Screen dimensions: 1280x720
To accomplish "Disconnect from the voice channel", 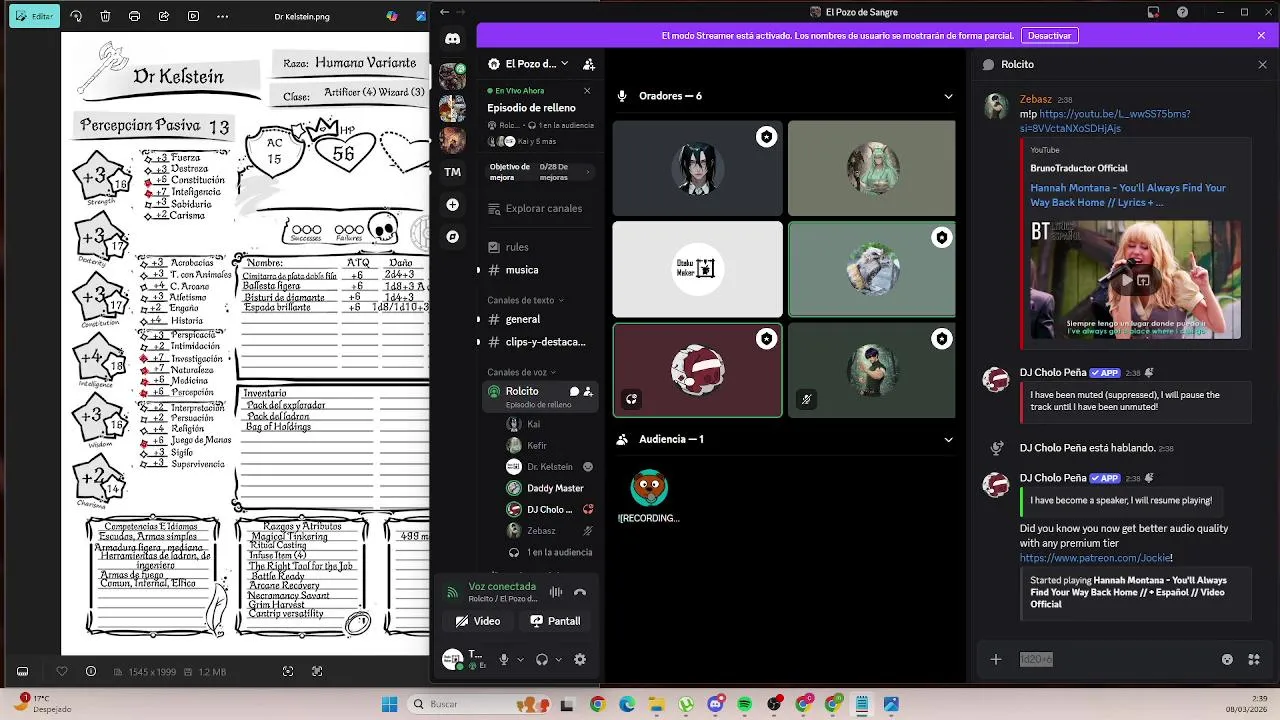I will pyautogui.click(x=580, y=592).
